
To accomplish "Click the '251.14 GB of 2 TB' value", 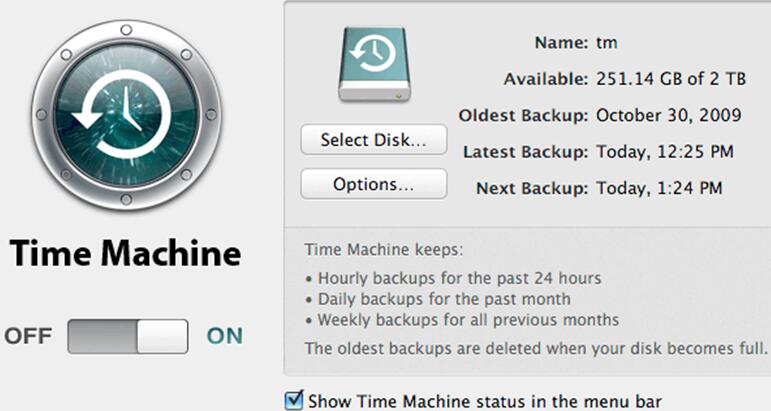I will (x=671, y=79).
